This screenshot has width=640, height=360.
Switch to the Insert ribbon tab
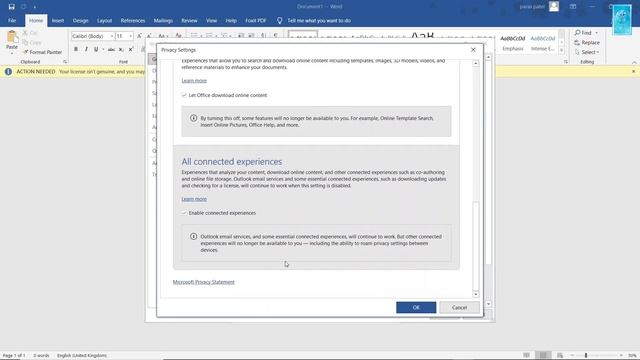(58, 20)
